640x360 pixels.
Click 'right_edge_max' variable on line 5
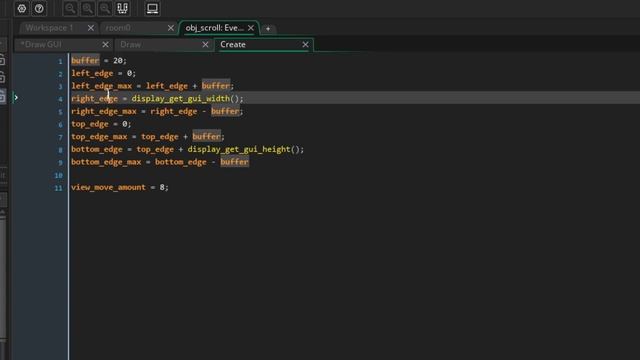(104, 111)
